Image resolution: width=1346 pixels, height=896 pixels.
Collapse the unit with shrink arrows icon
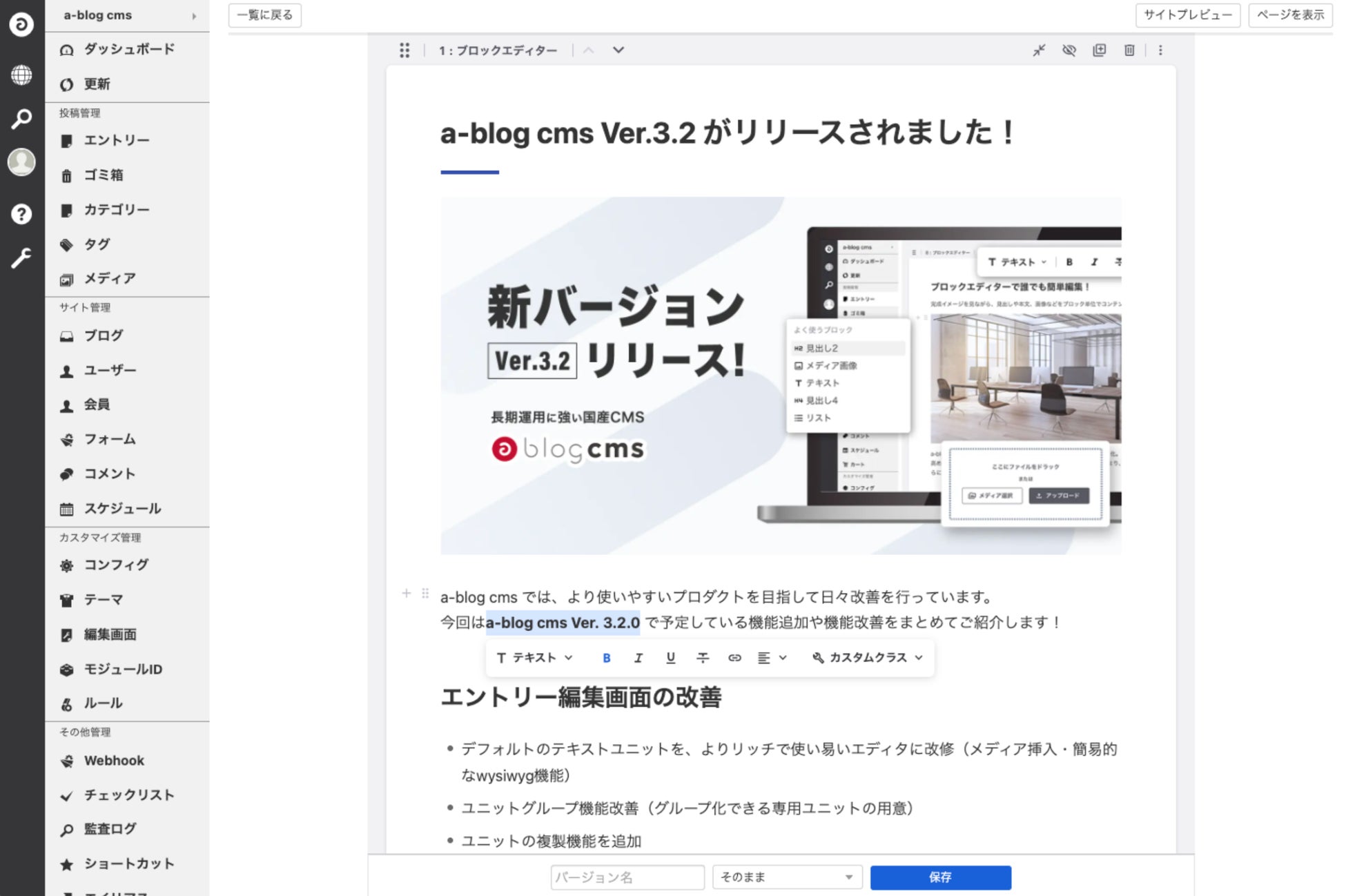coord(1039,50)
